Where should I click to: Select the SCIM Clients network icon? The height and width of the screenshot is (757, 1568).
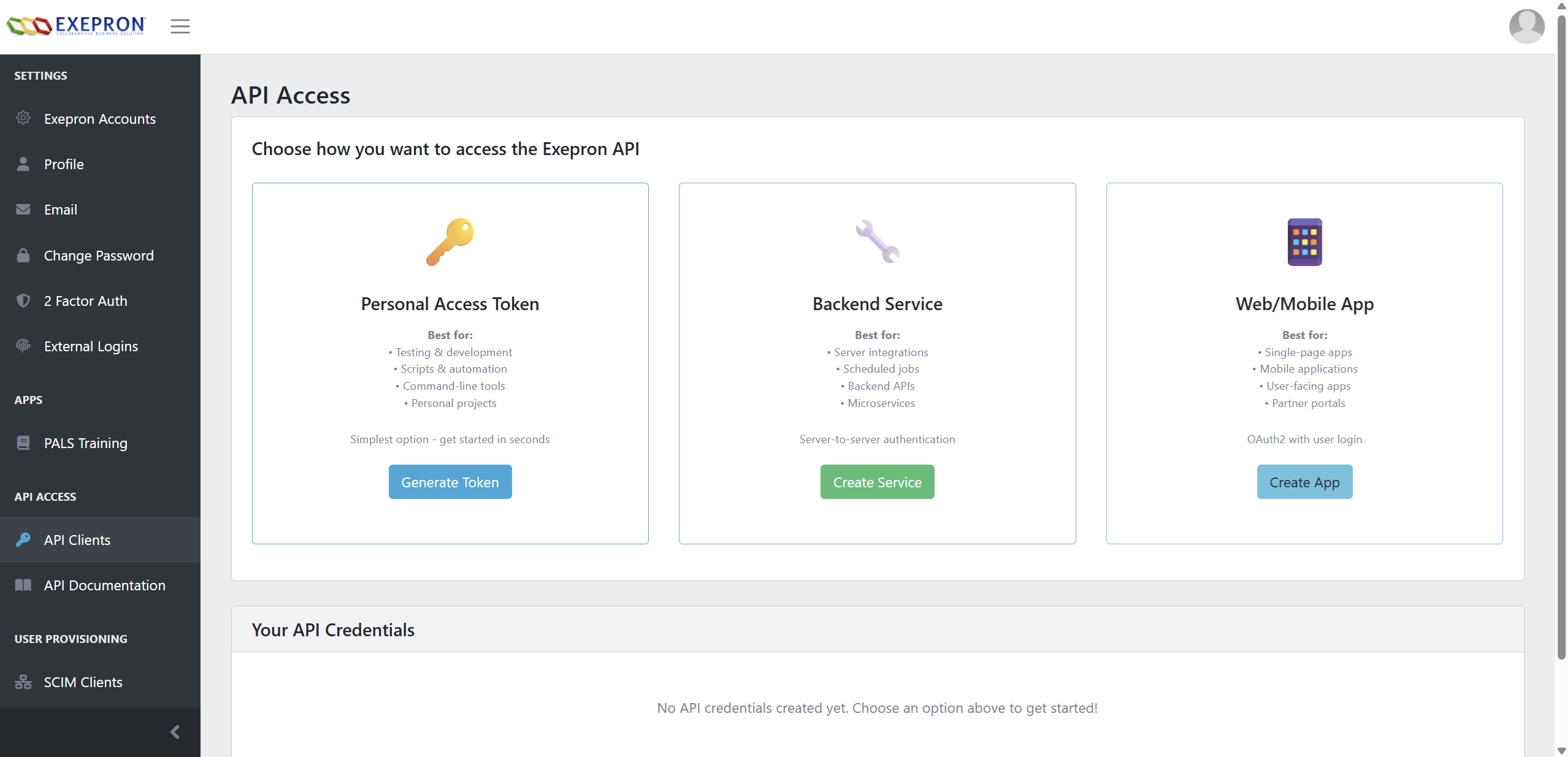point(23,682)
